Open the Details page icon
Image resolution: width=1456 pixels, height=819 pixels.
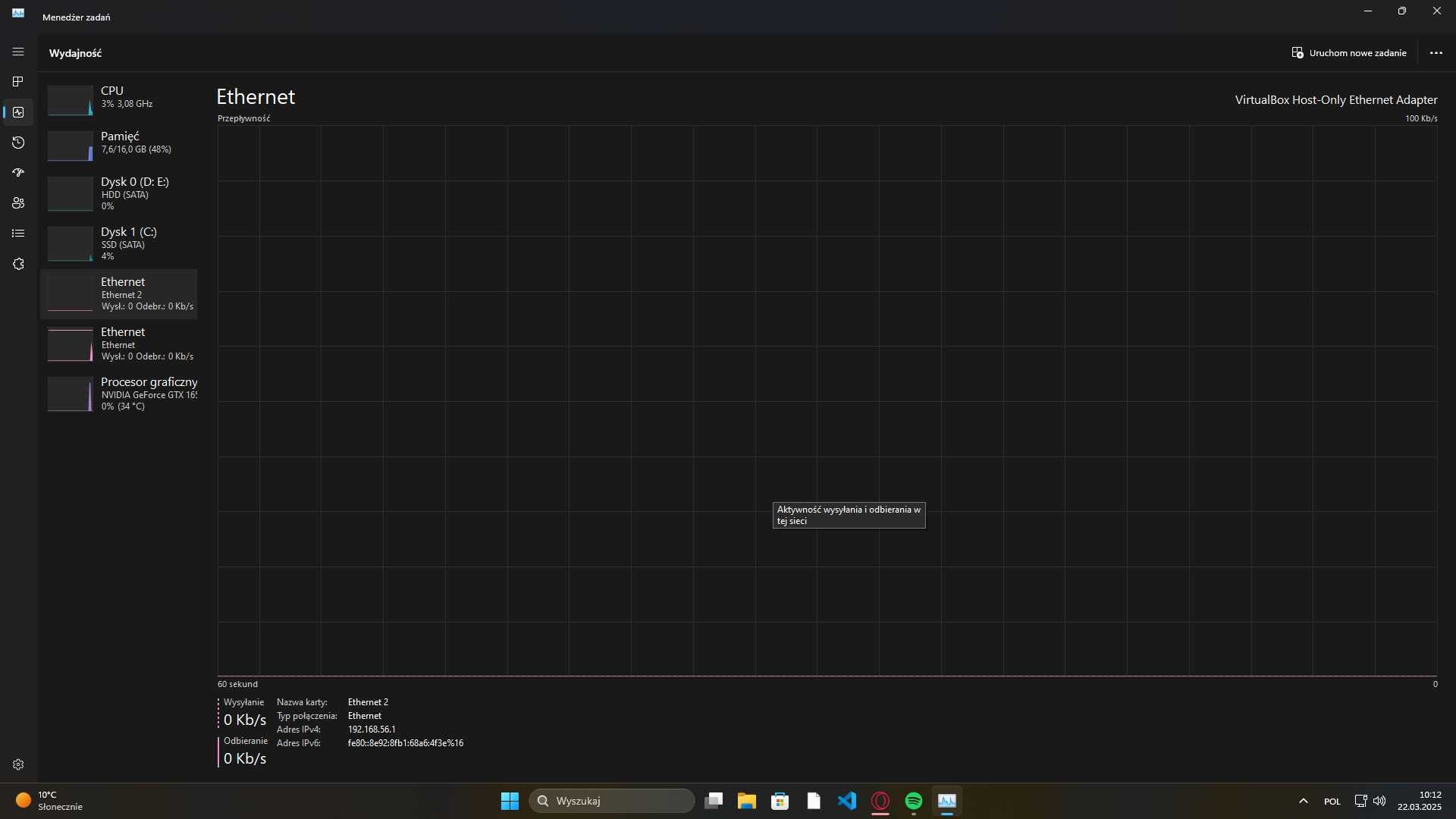[x=18, y=234]
